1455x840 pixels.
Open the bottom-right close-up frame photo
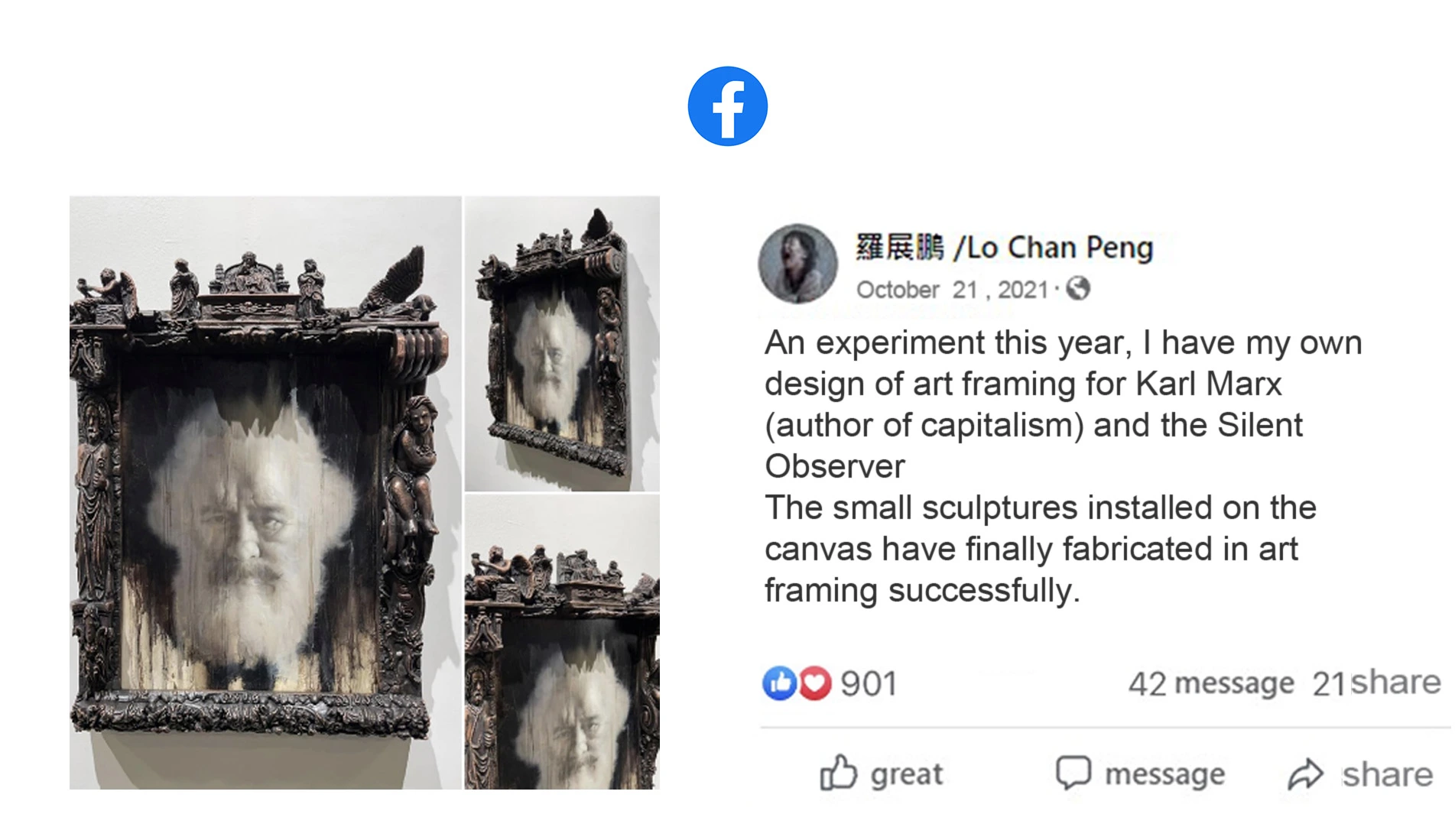point(562,642)
